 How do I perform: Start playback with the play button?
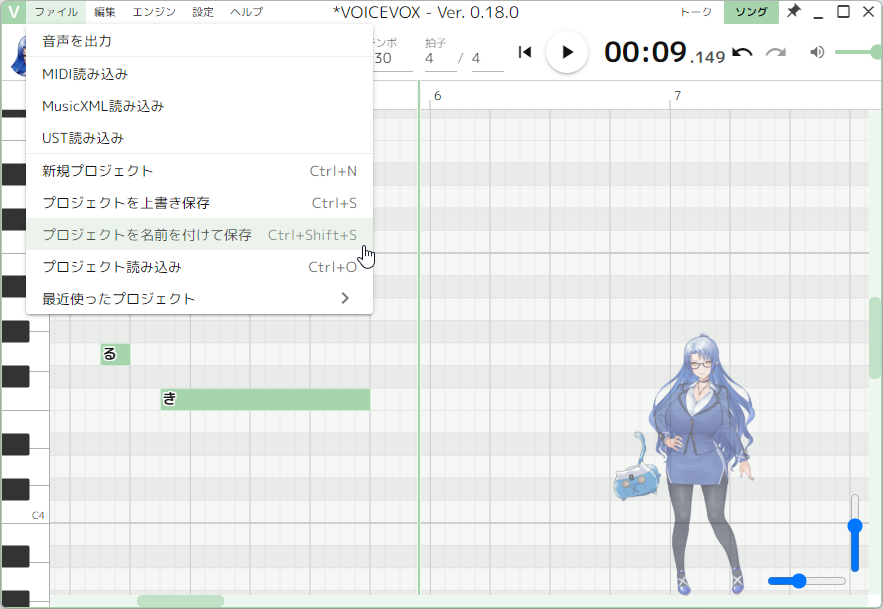(x=567, y=52)
